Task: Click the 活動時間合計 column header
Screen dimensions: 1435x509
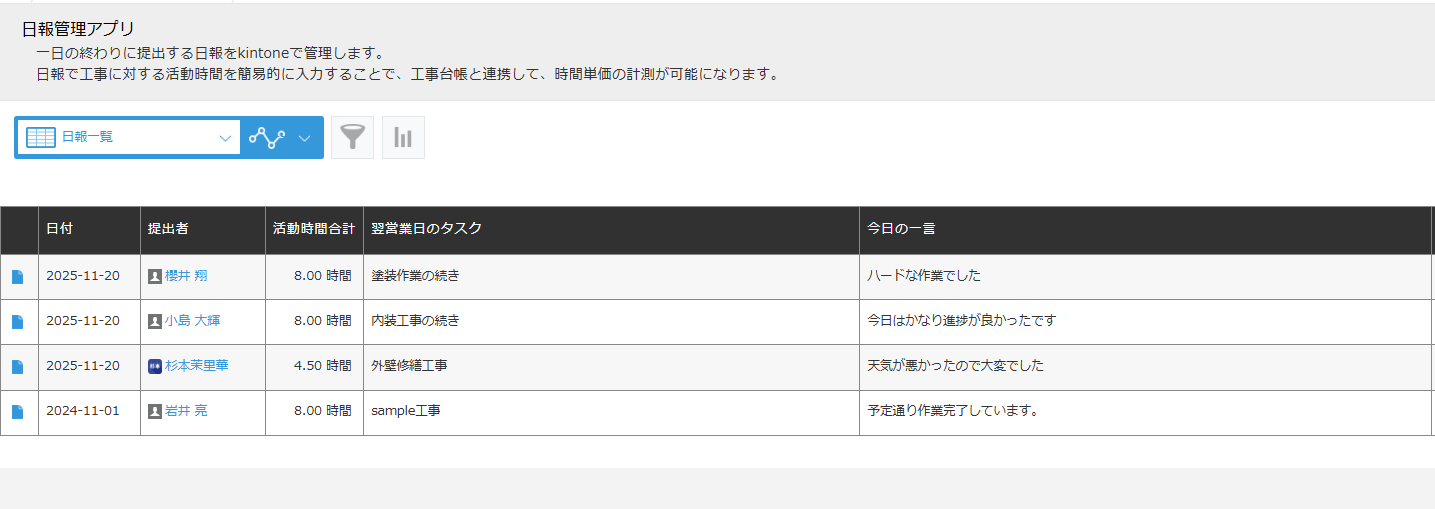Action: [x=313, y=229]
